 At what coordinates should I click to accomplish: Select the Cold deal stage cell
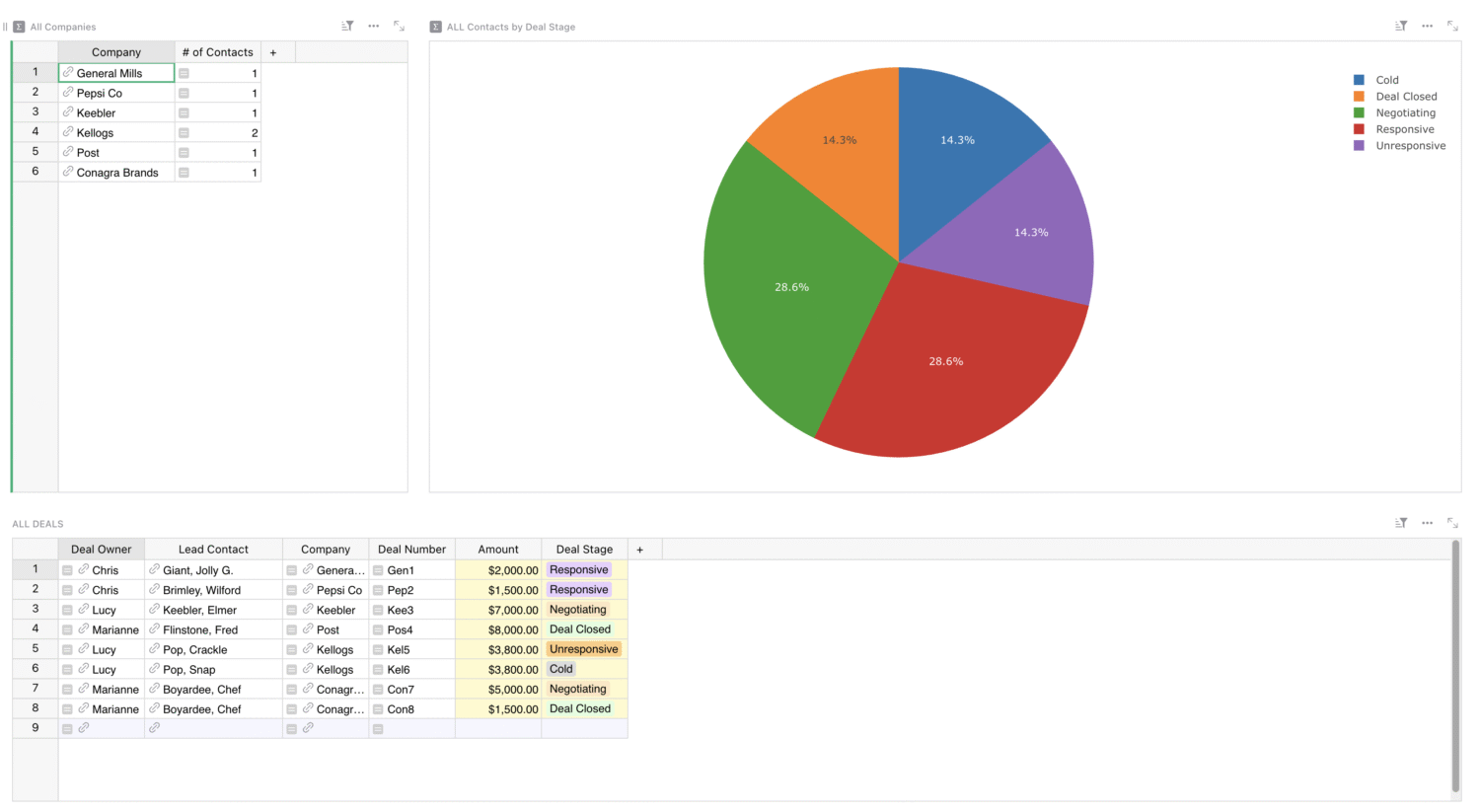click(x=584, y=669)
